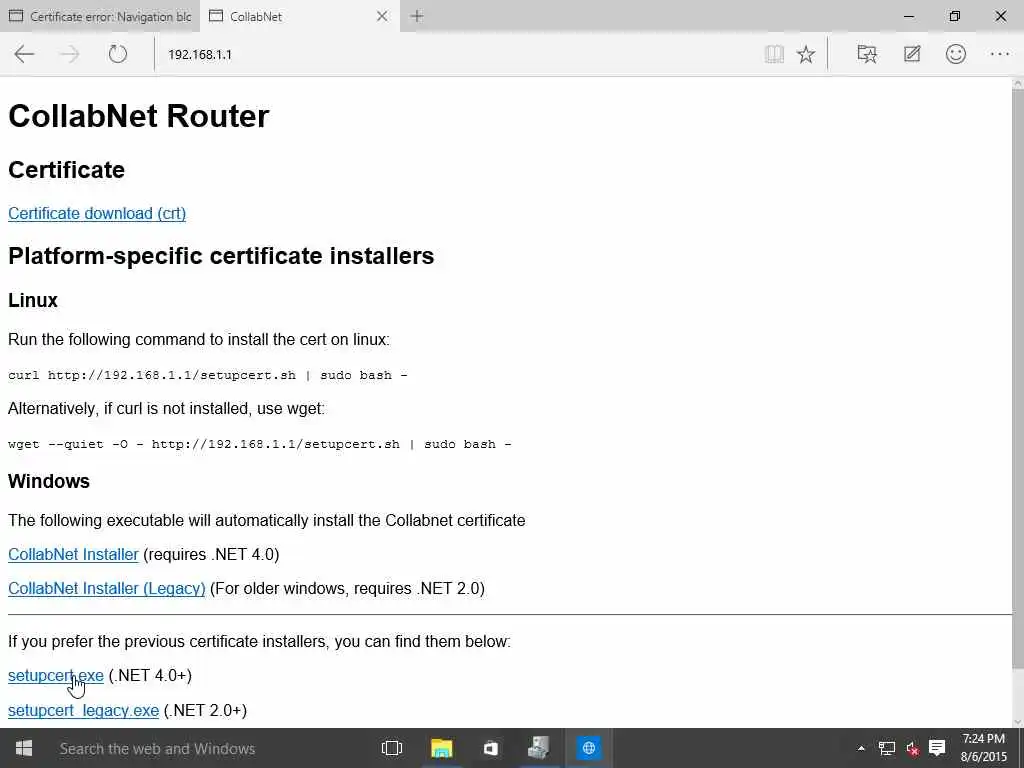Screen dimensions: 1024x768
Task: Open the Store taskbar icon
Action: click(x=490, y=748)
